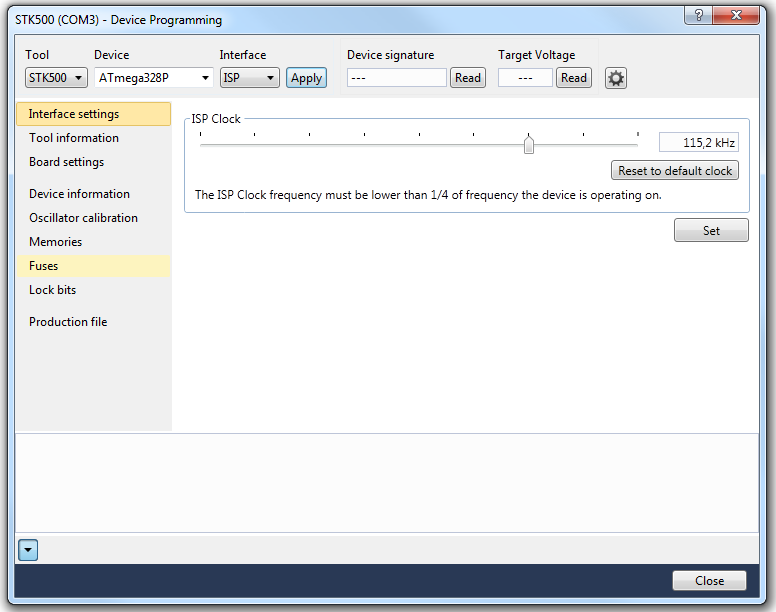Open the Lock bits section

coord(53,290)
